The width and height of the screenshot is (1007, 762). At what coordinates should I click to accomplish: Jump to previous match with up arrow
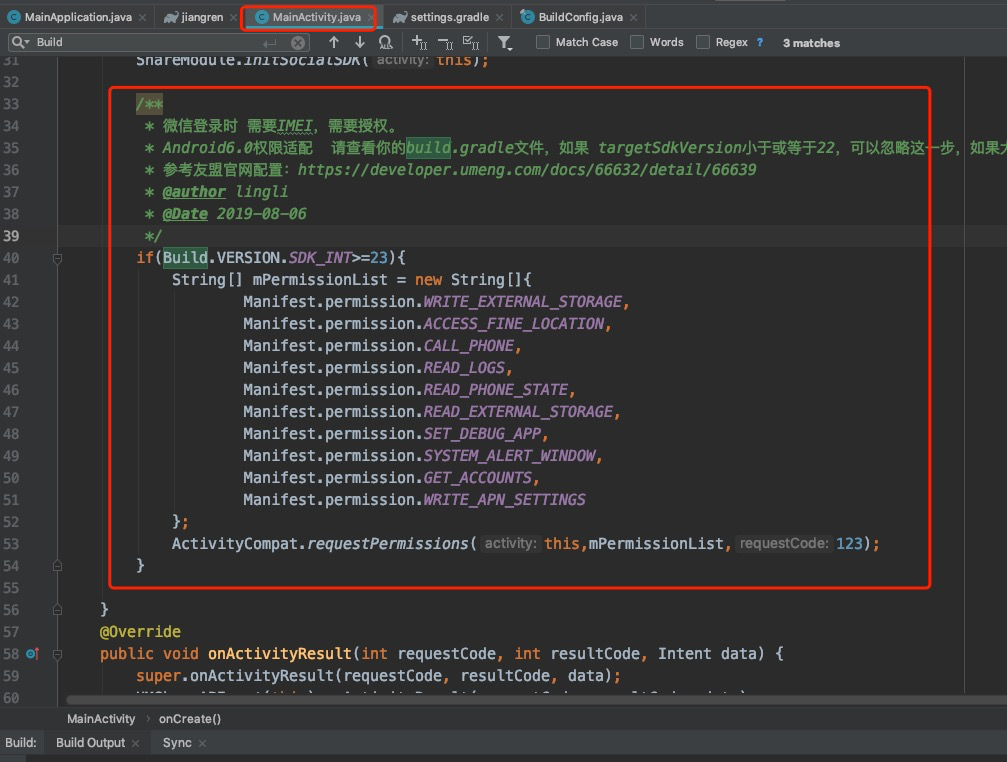(334, 42)
